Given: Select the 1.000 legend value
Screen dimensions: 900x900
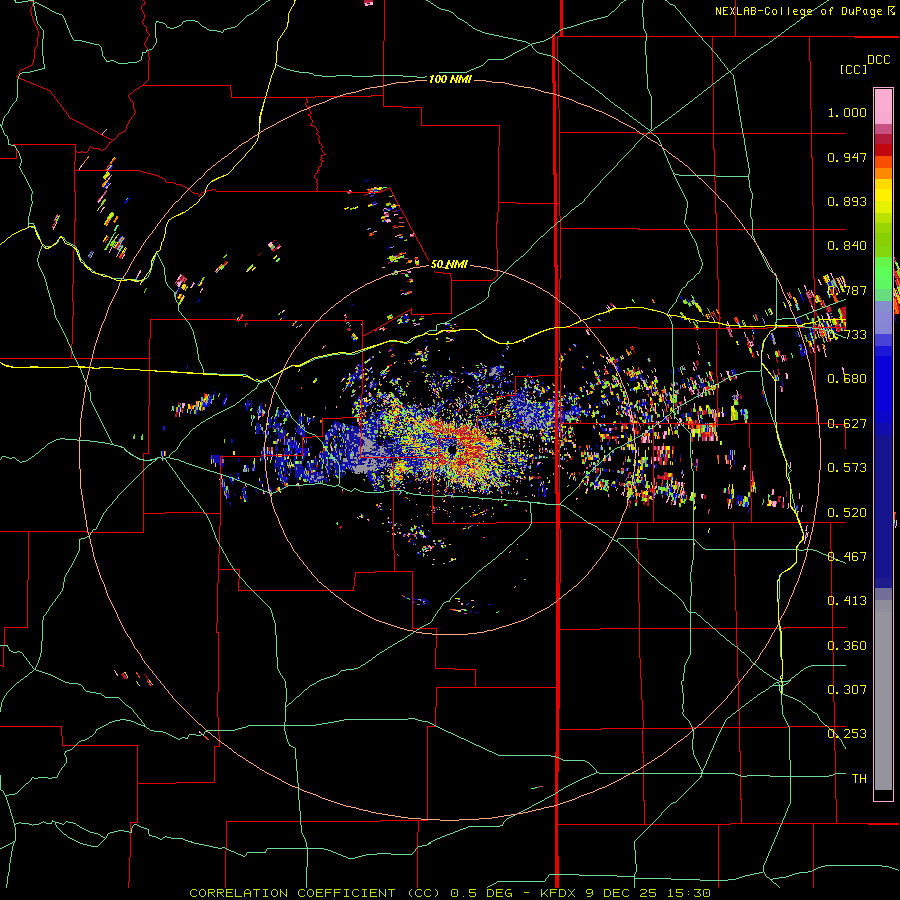Looking at the screenshot, I should coord(847,112).
